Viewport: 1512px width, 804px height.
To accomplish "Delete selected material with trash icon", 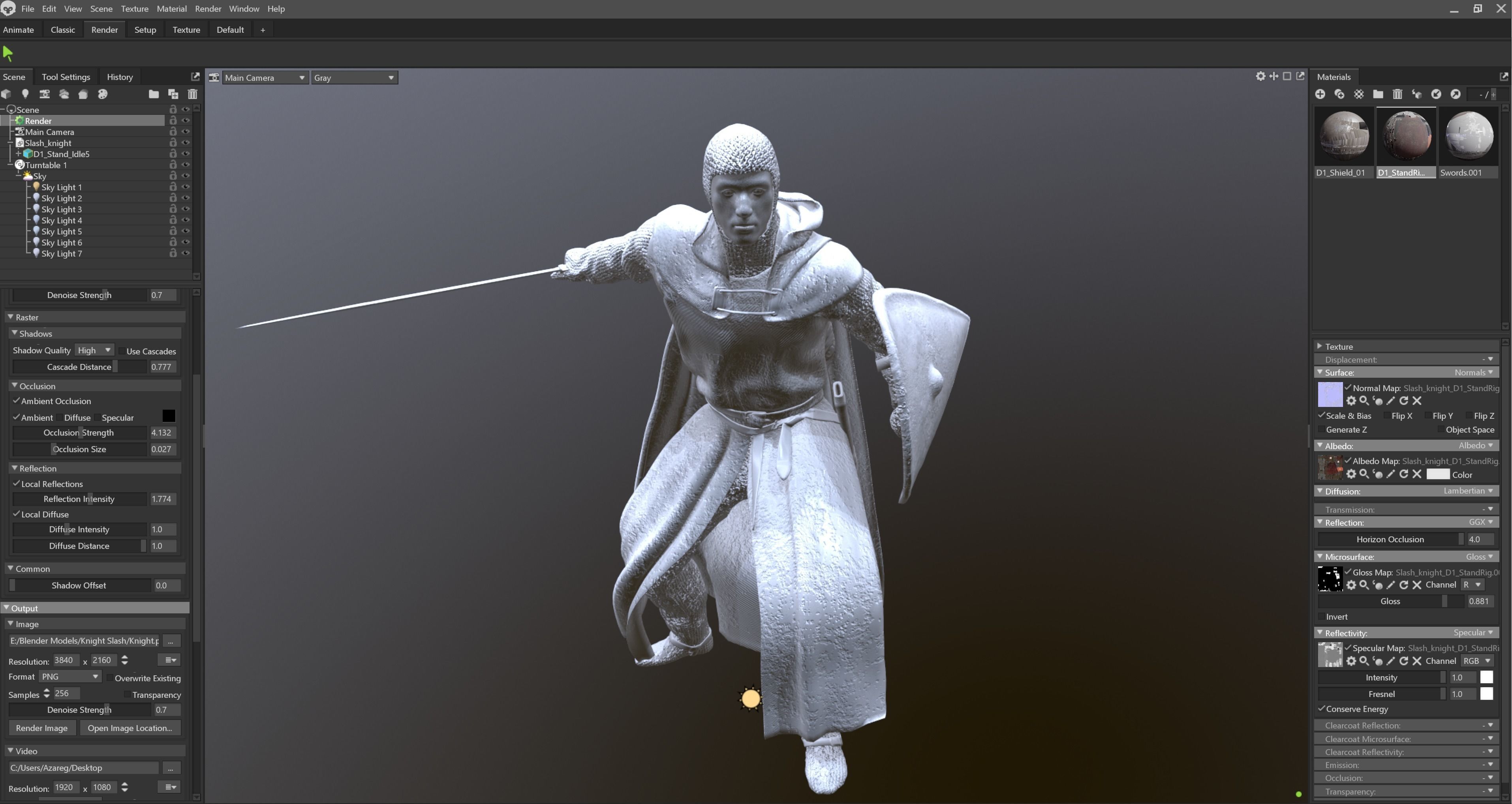I will pos(1397,94).
